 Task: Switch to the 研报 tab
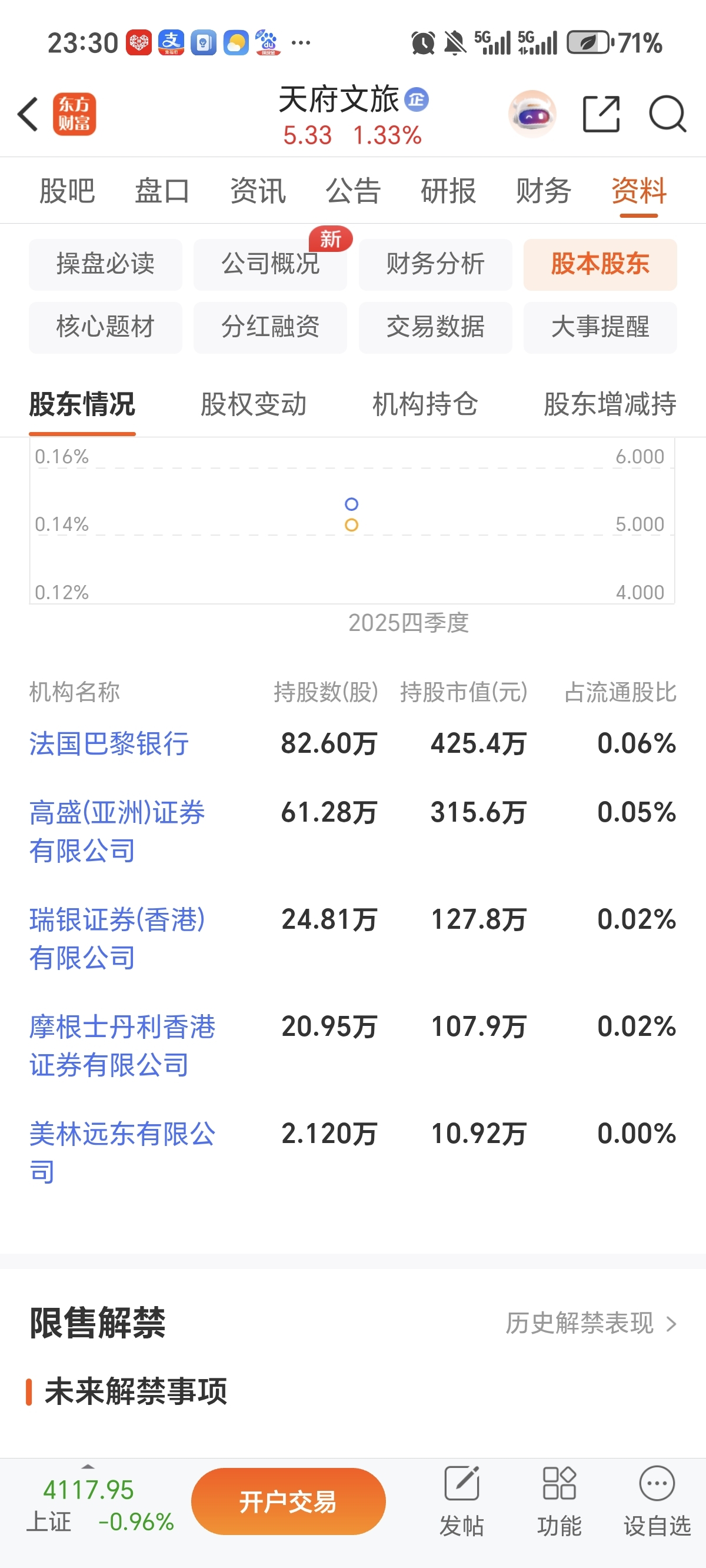point(448,191)
